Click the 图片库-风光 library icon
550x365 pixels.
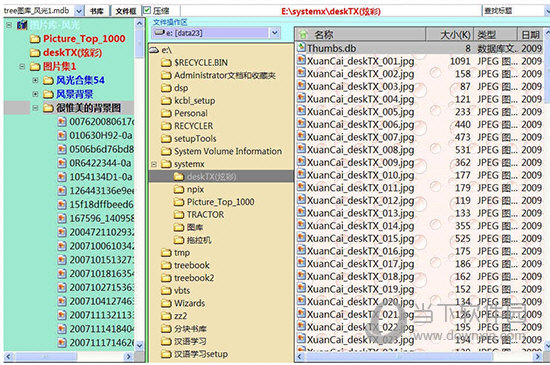[22, 25]
